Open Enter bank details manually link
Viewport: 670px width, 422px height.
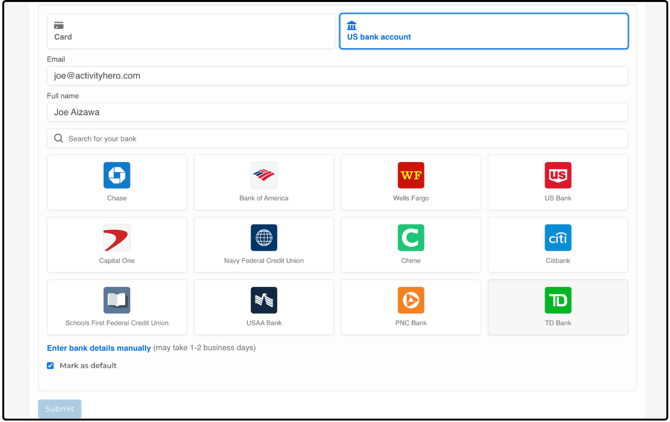click(99, 348)
